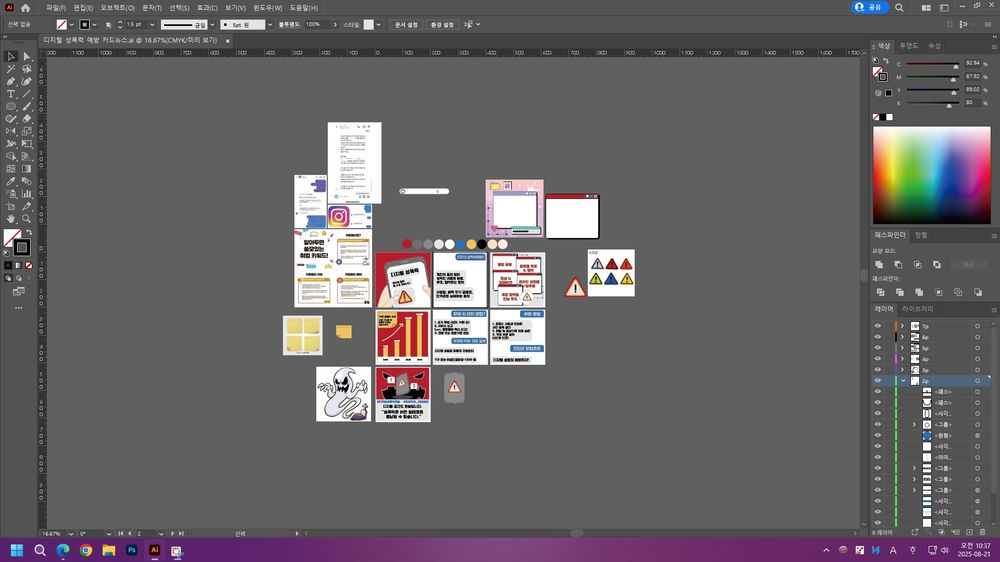Select the Line Segment tool
The width and height of the screenshot is (1000, 562).
27,94
